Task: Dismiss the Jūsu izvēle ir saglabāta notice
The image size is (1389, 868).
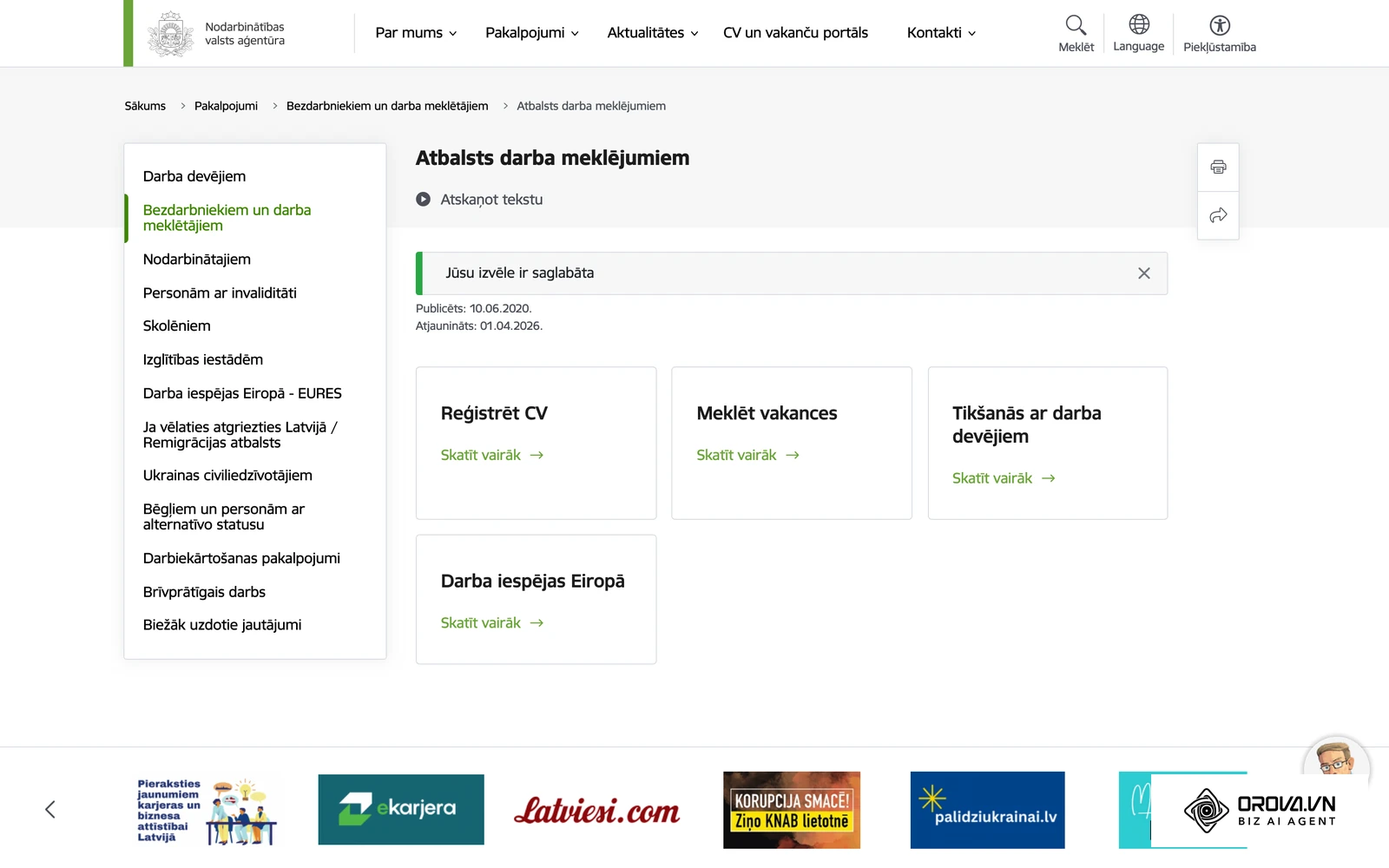Action: (x=1143, y=273)
